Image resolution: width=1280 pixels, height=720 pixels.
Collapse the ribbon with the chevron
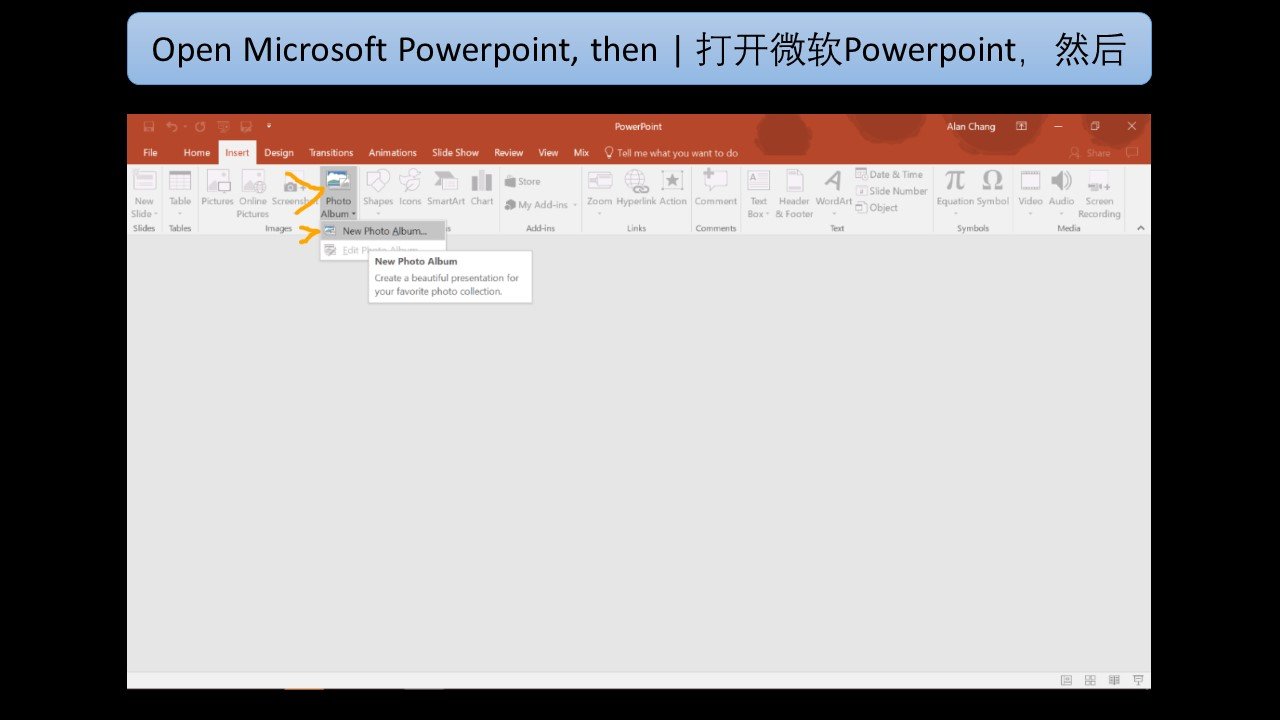coord(1141,228)
